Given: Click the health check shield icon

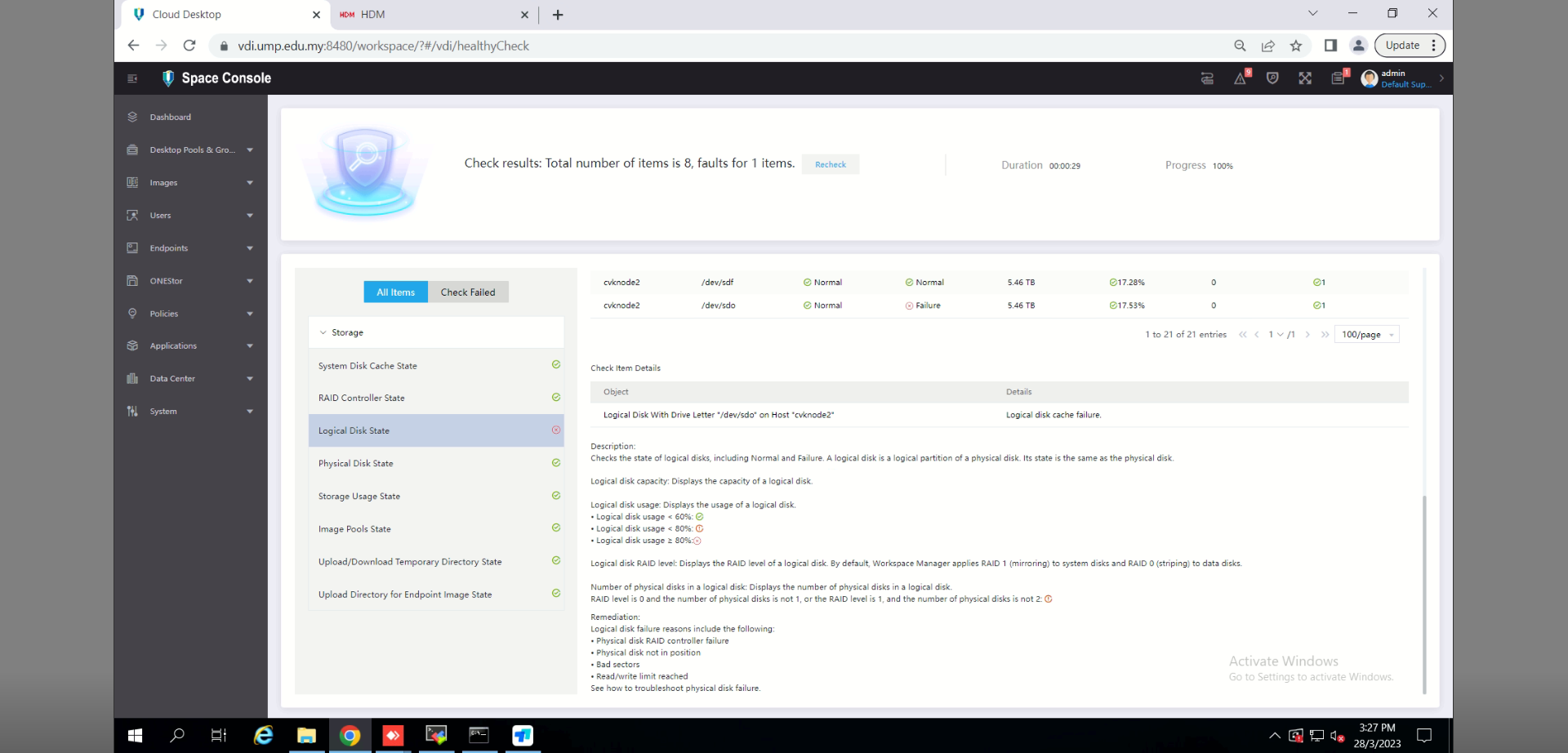Looking at the screenshot, I should [x=1272, y=78].
